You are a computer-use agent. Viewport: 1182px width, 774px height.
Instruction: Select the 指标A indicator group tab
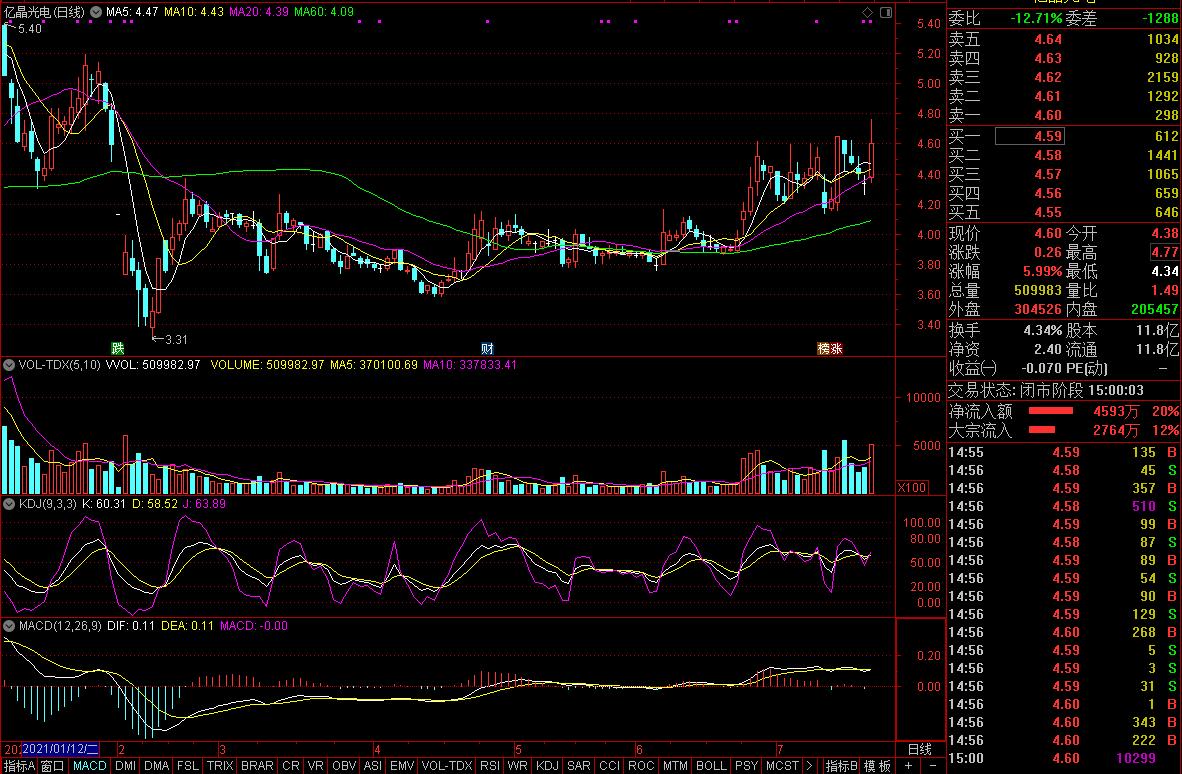pyautogui.click(x=19, y=766)
